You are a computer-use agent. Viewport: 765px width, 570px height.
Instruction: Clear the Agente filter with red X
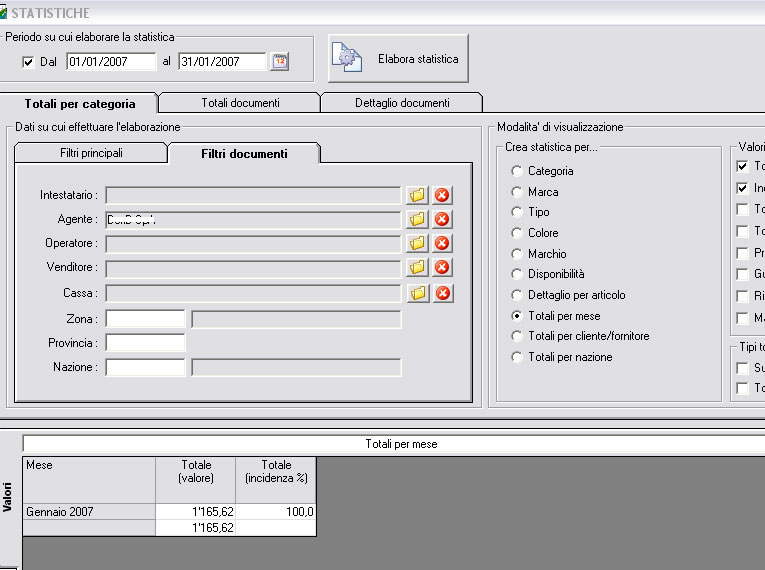tap(442, 219)
